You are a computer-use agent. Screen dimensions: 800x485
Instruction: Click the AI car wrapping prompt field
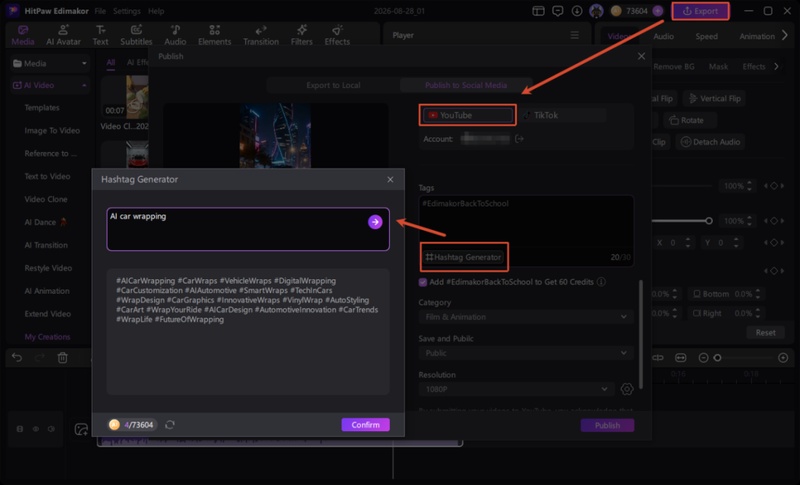(248, 229)
